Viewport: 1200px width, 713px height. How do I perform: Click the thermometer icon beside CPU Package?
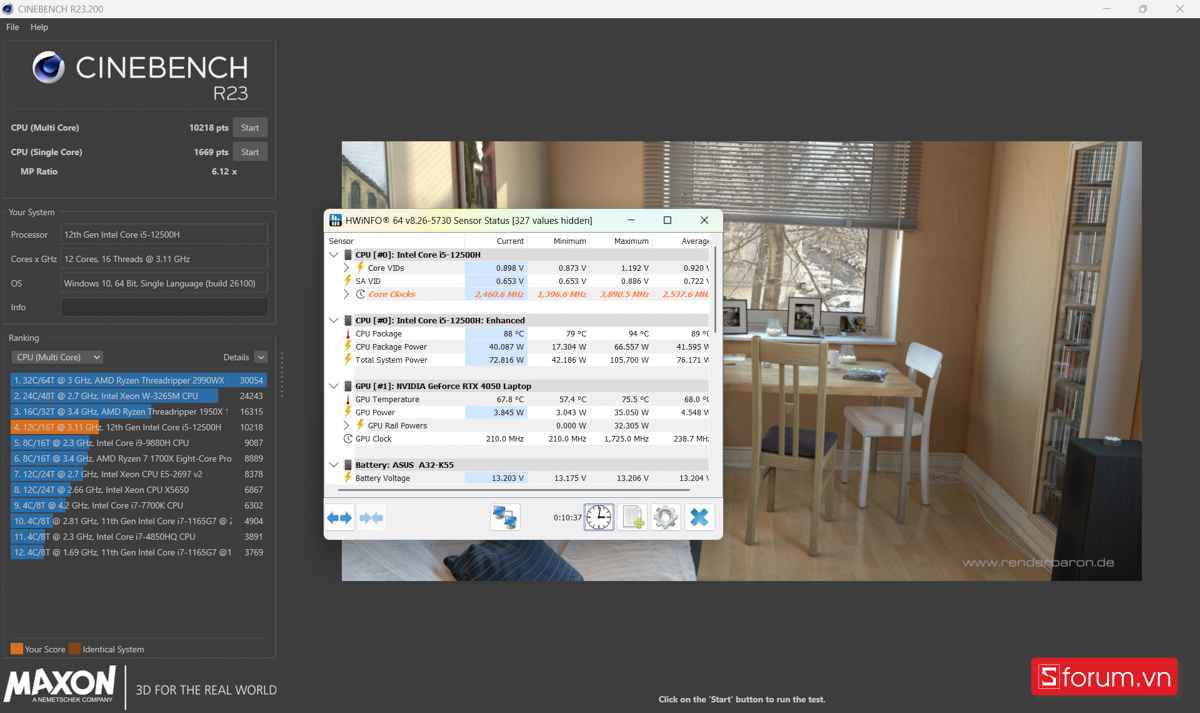[348, 334]
